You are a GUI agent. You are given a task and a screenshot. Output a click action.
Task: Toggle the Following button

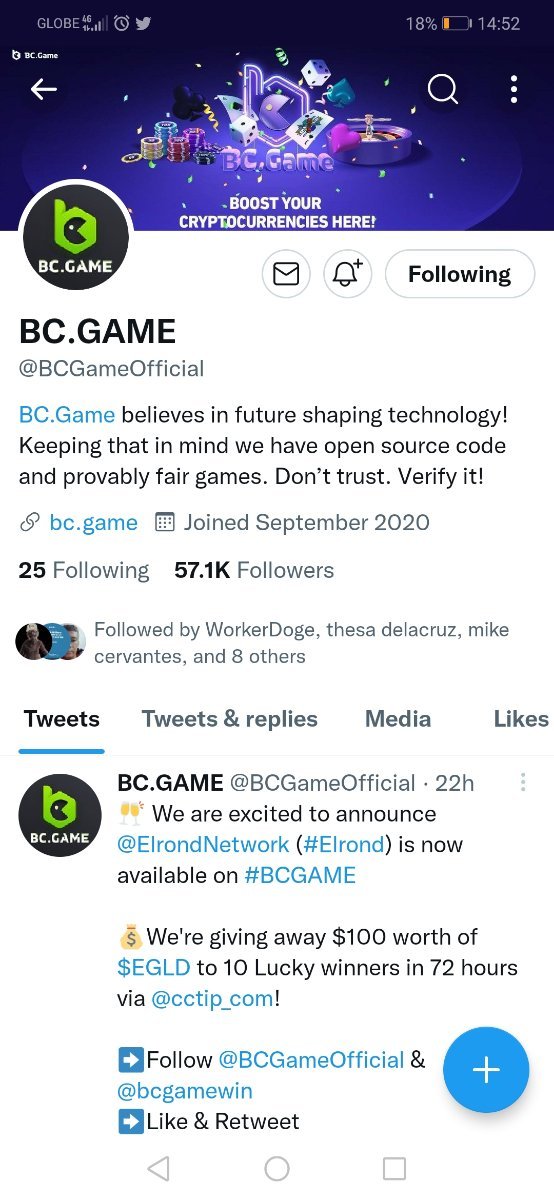[459, 274]
